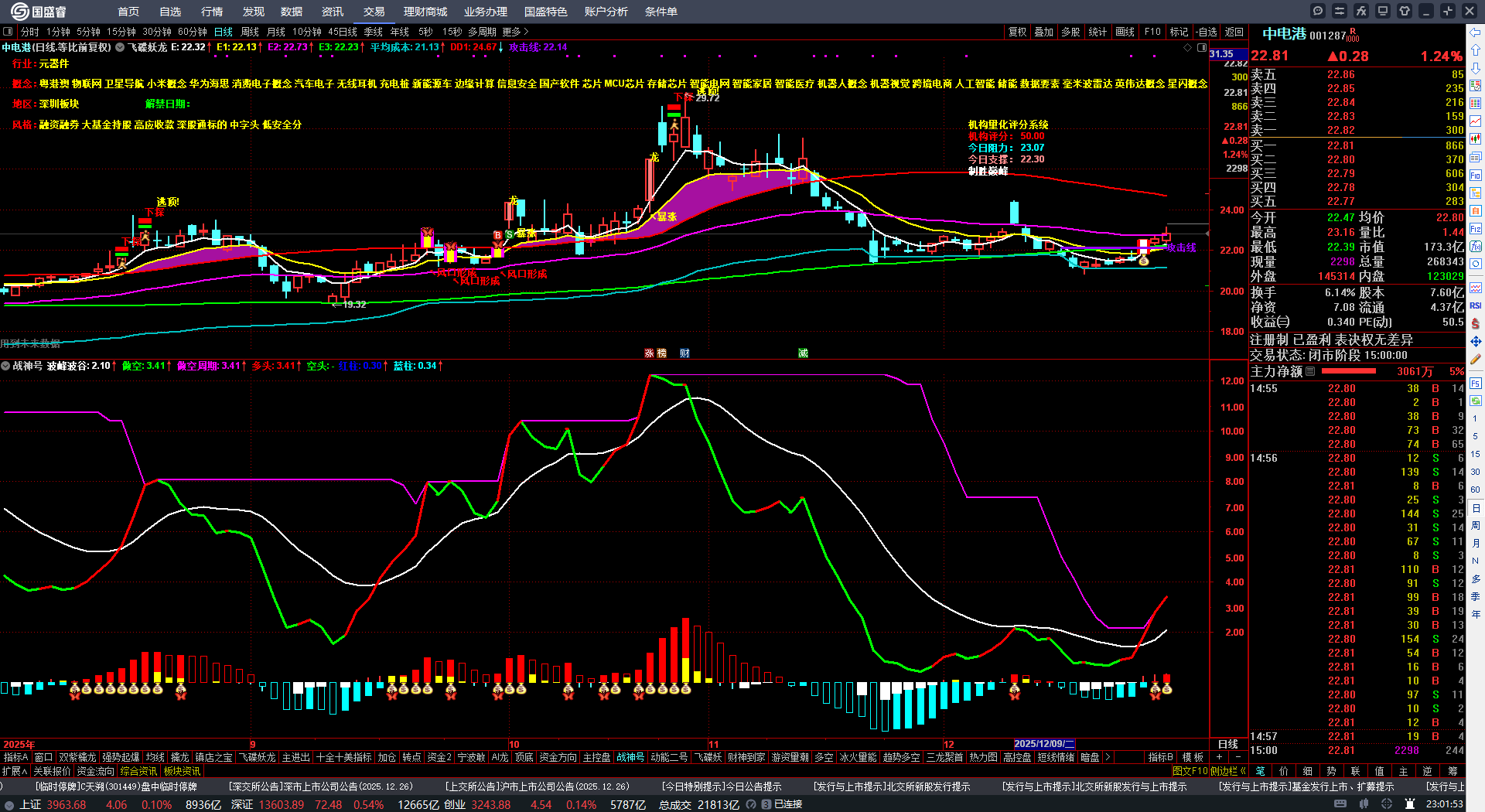The width and height of the screenshot is (1485, 812).
Task: Open the fx formula manager icon
Action: [1361, 11]
